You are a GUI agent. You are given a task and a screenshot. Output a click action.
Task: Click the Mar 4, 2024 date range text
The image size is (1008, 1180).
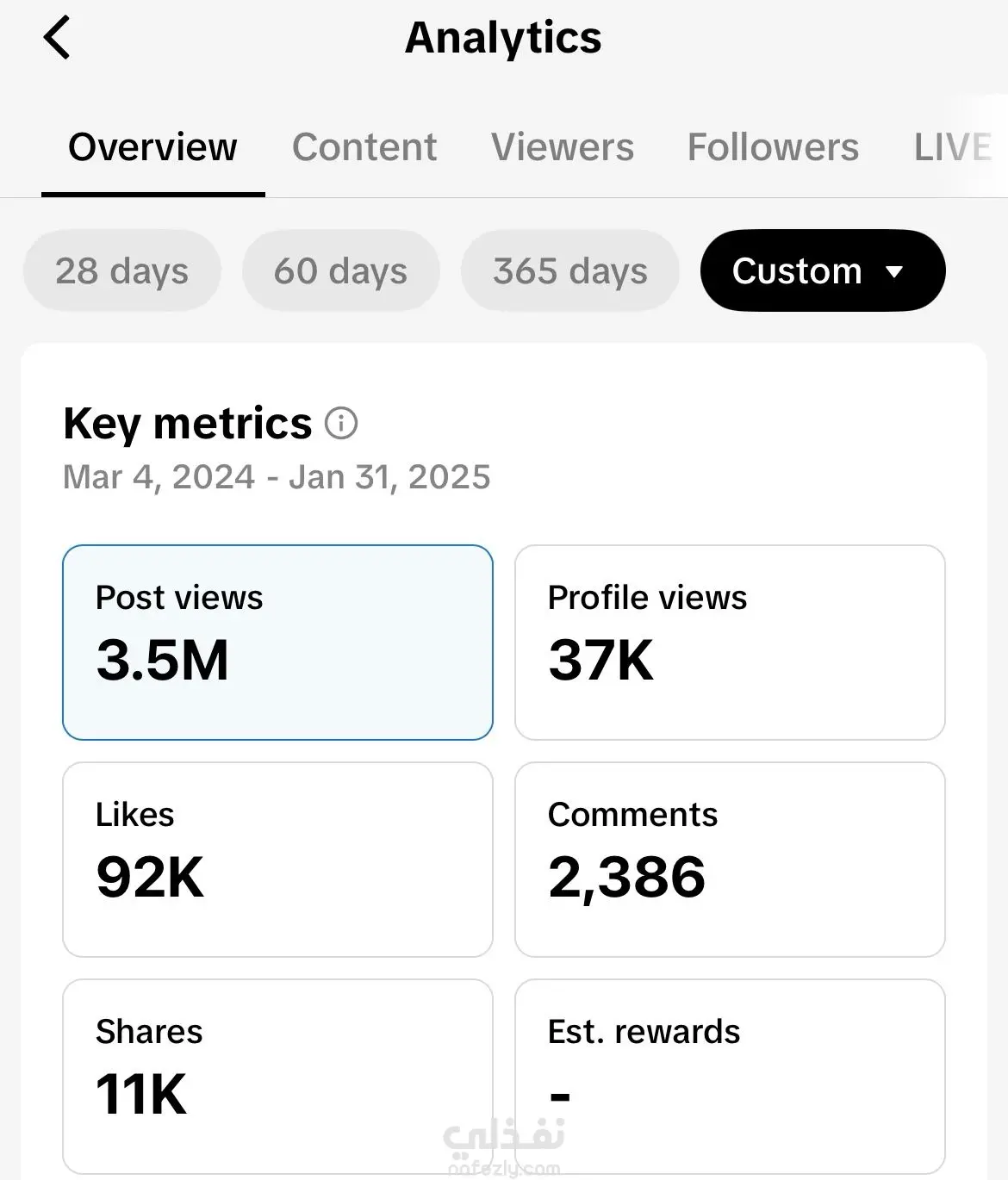point(277,477)
